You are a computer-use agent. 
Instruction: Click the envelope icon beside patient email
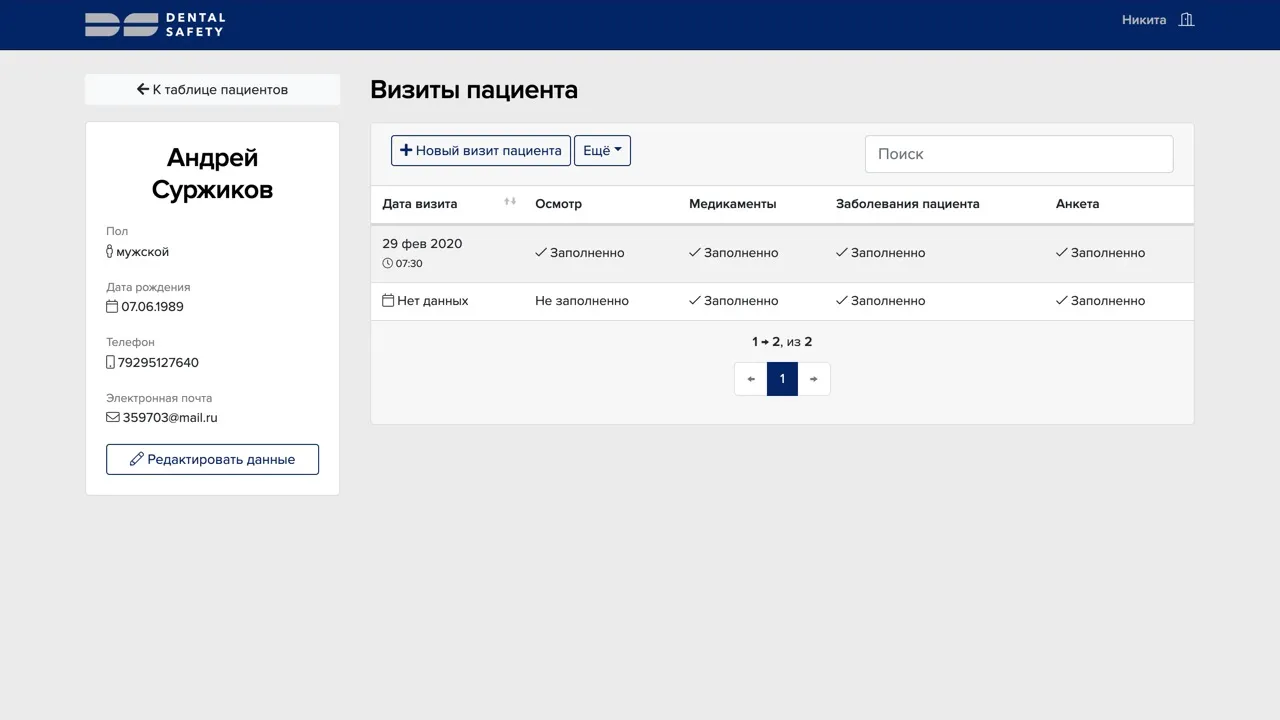click(x=112, y=417)
